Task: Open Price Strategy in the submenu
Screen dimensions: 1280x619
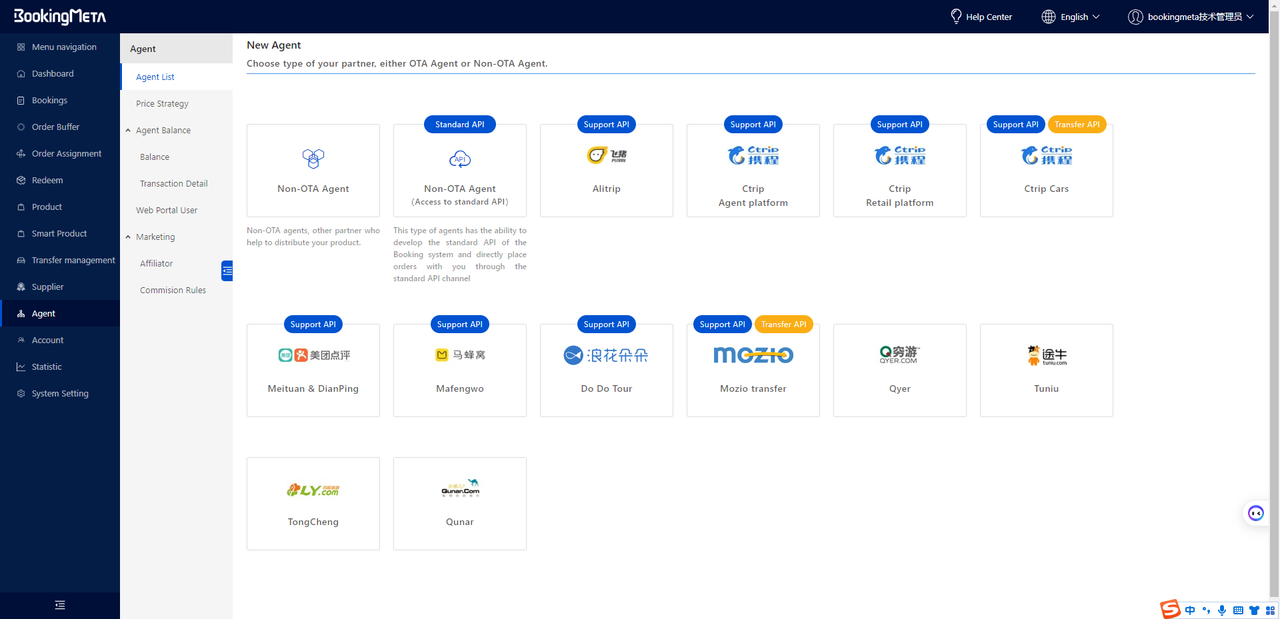Action: pyautogui.click(x=162, y=104)
